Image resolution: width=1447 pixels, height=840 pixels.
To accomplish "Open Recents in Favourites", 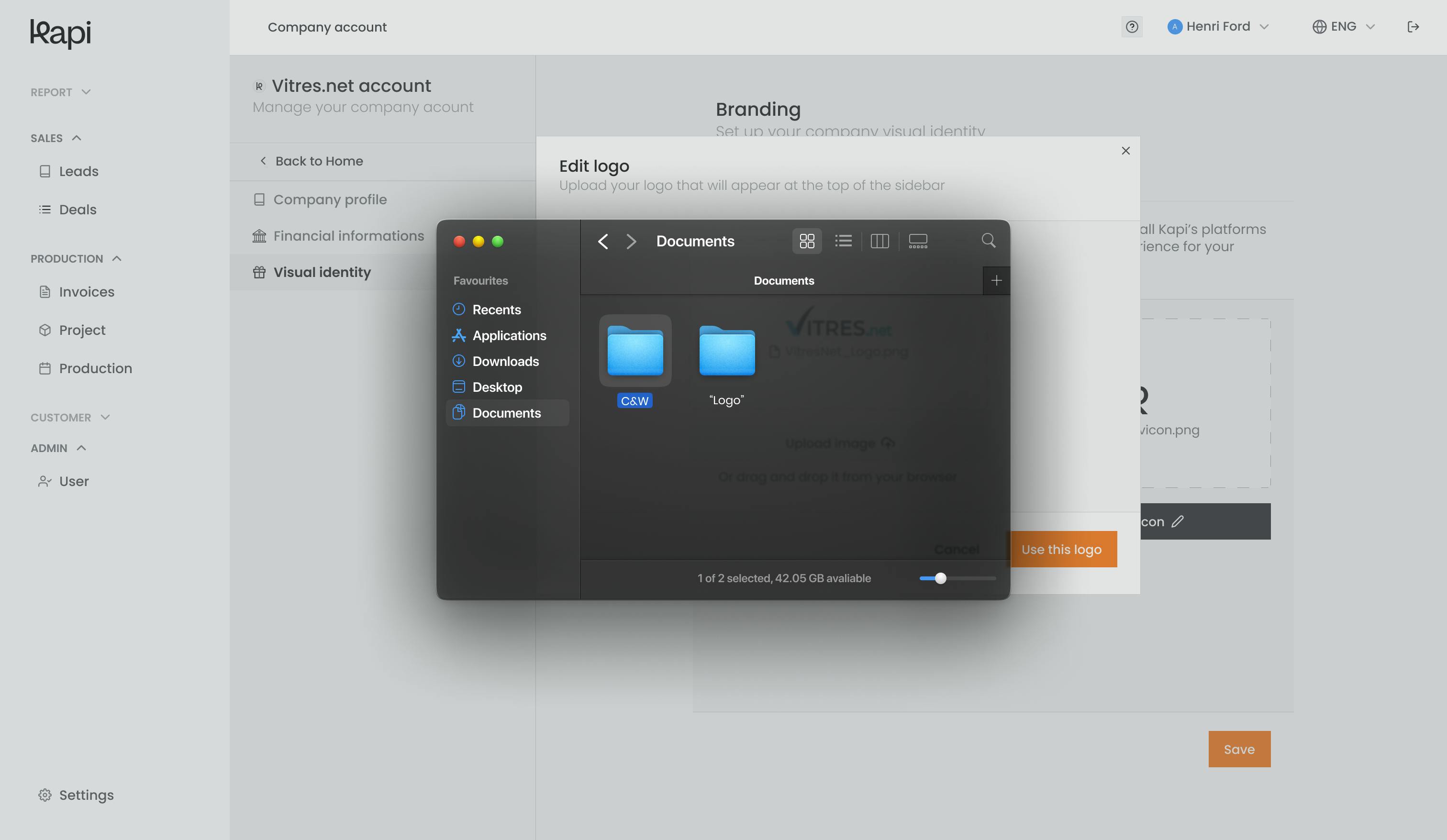I will coord(507,309).
